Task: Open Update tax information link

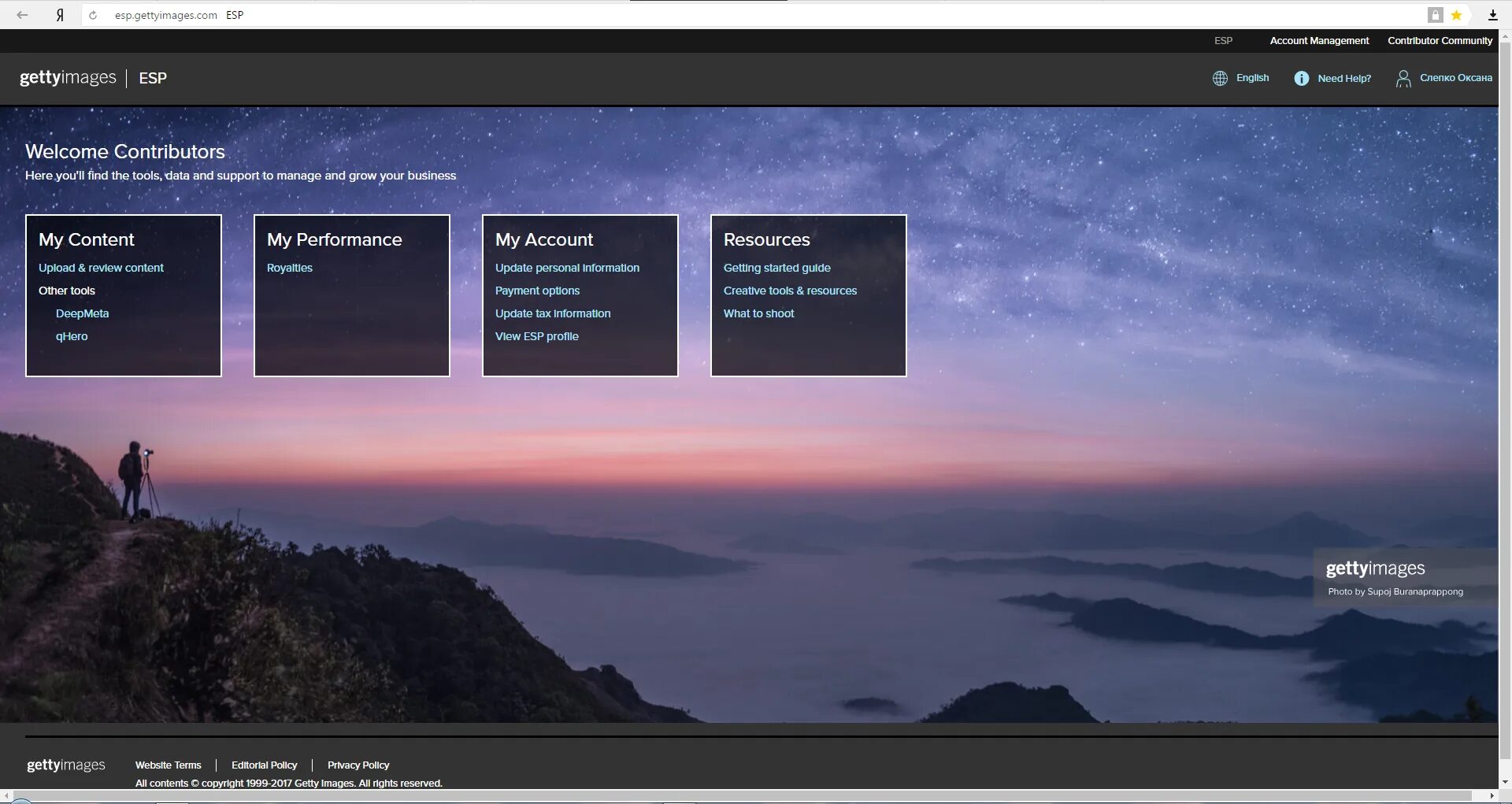Action: (x=553, y=313)
